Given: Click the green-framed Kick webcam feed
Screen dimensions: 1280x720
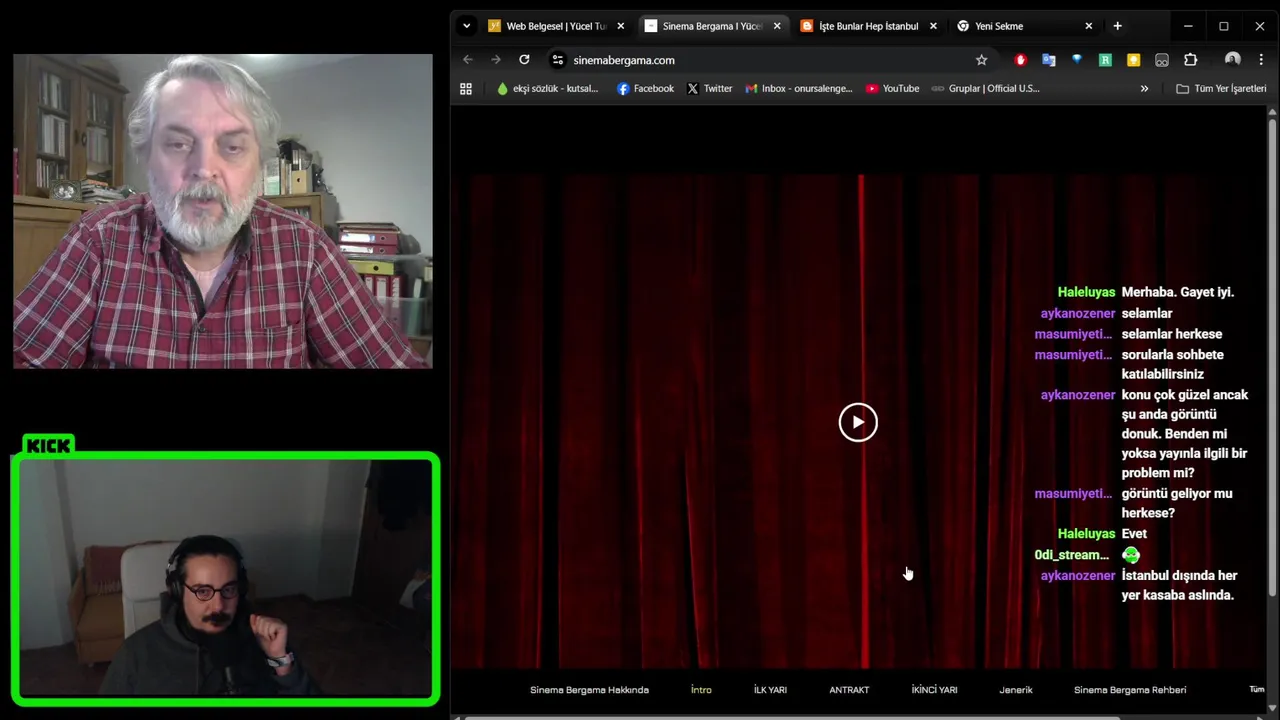Looking at the screenshot, I should coord(225,579).
